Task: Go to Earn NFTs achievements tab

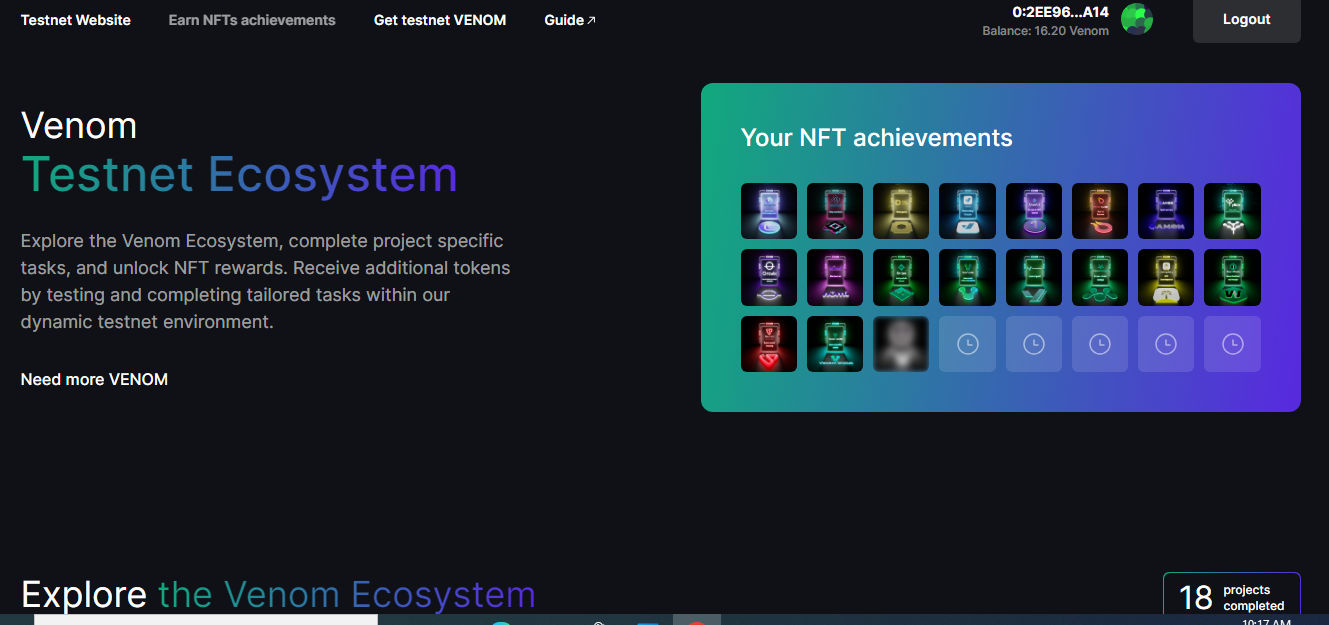Action: tap(252, 20)
